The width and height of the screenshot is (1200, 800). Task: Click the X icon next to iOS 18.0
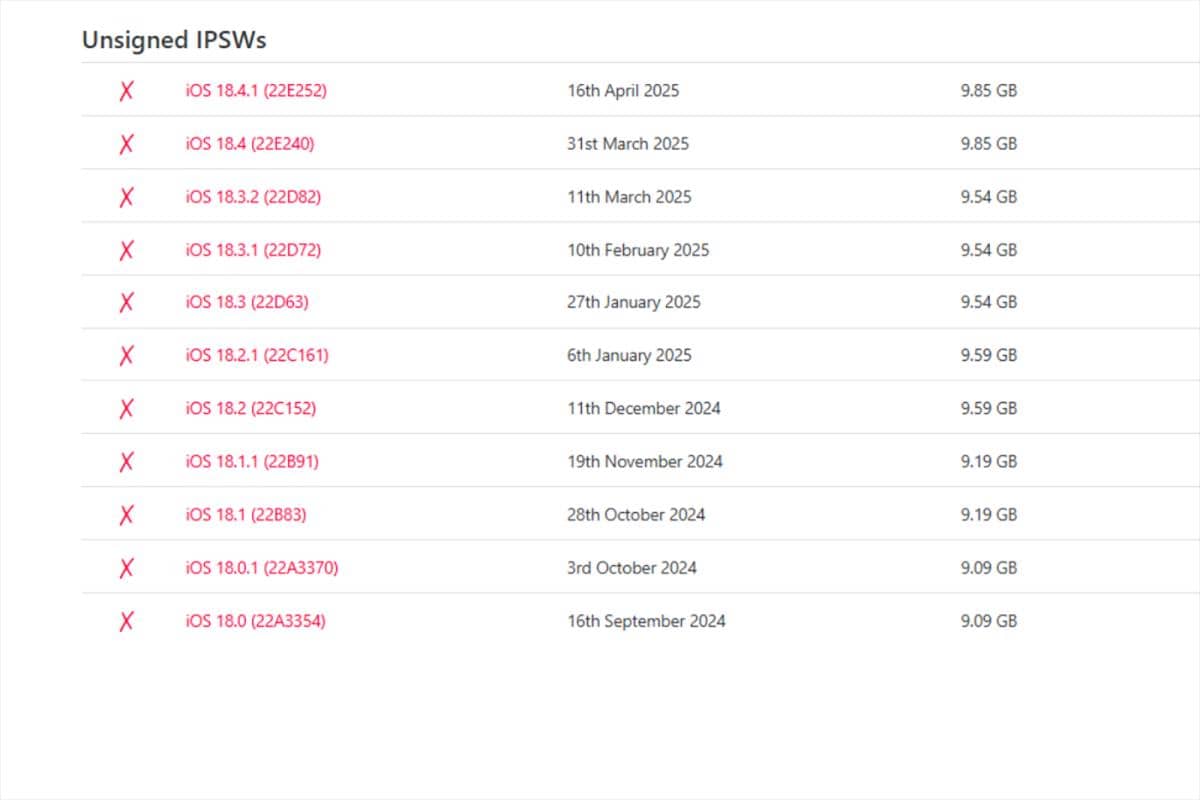click(126, 621)
